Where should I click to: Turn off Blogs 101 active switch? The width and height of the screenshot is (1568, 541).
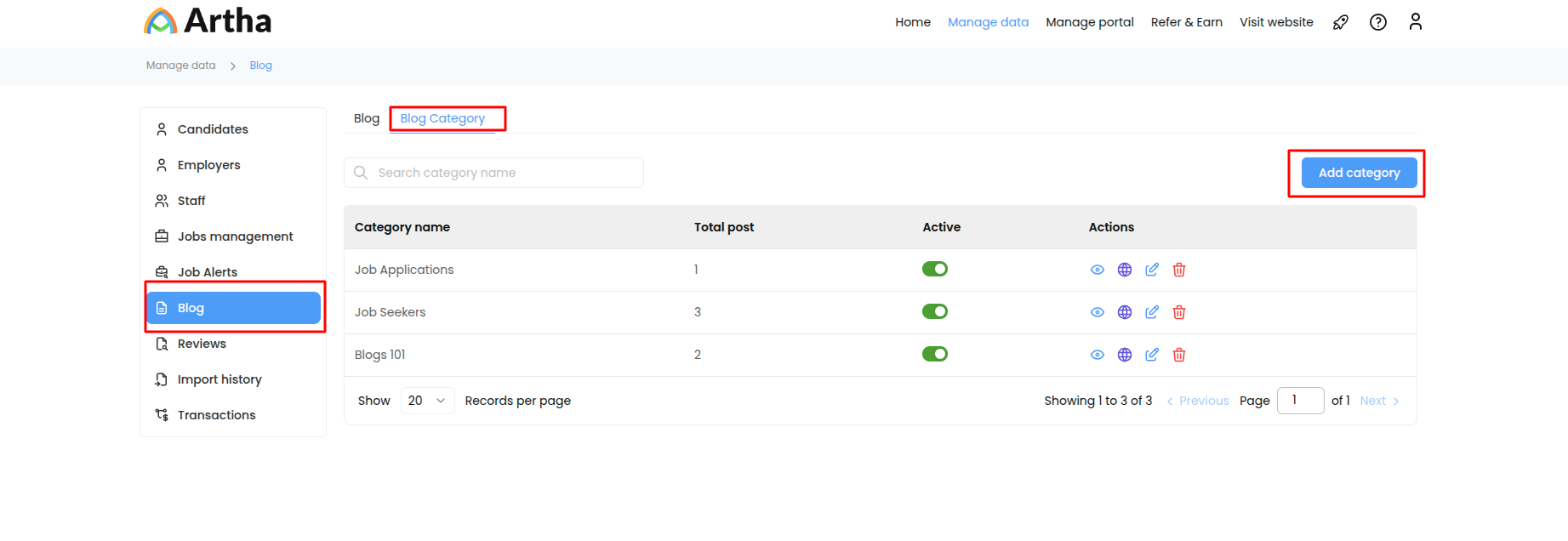tap(935, 354)
